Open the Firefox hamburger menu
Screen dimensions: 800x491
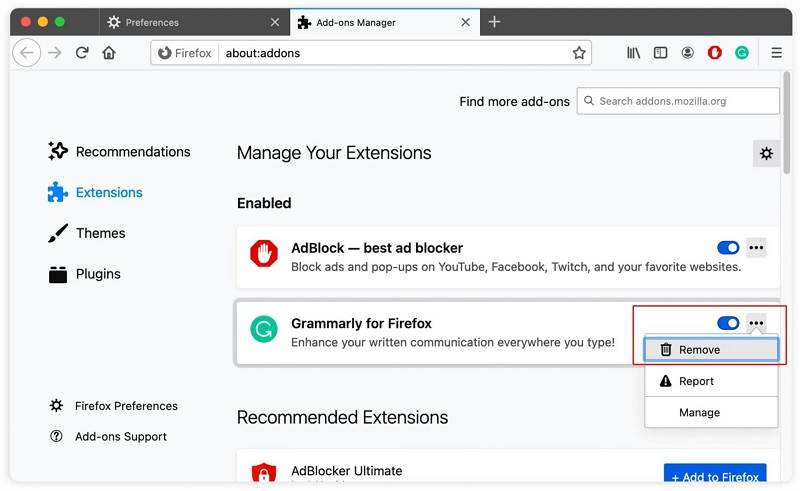tap(776, 53)
